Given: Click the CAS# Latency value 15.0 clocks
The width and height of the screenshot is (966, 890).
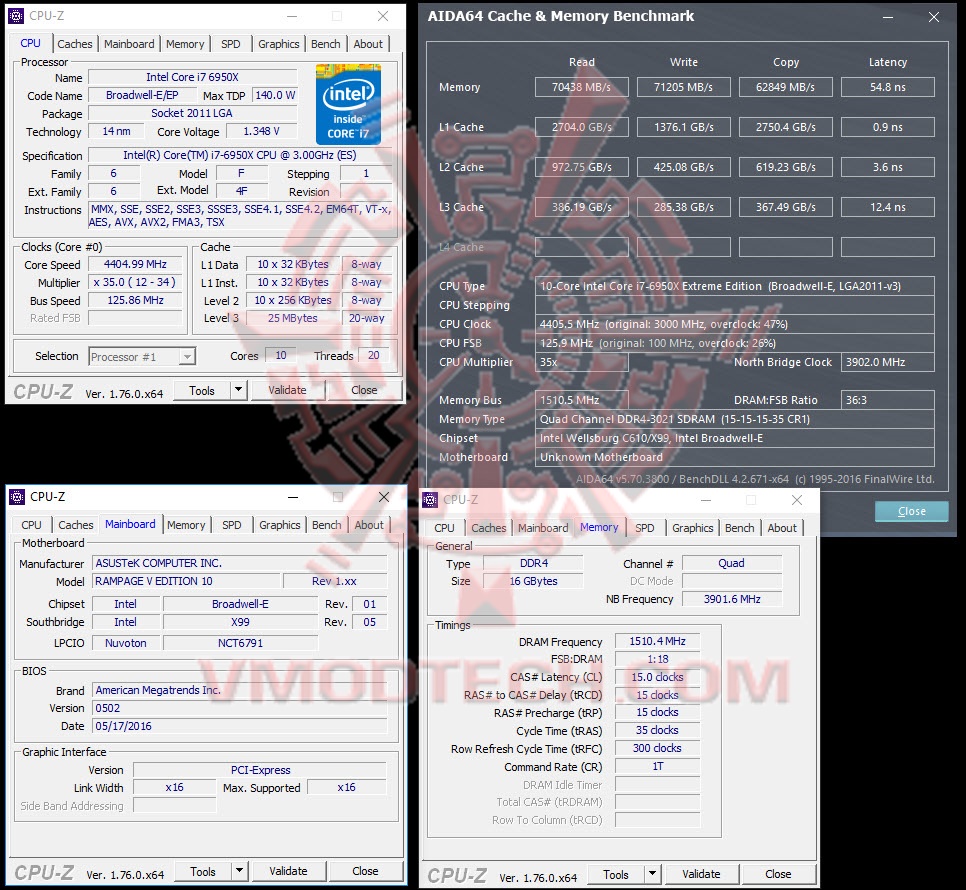Looking at the screenshot, I should point(657,677).
